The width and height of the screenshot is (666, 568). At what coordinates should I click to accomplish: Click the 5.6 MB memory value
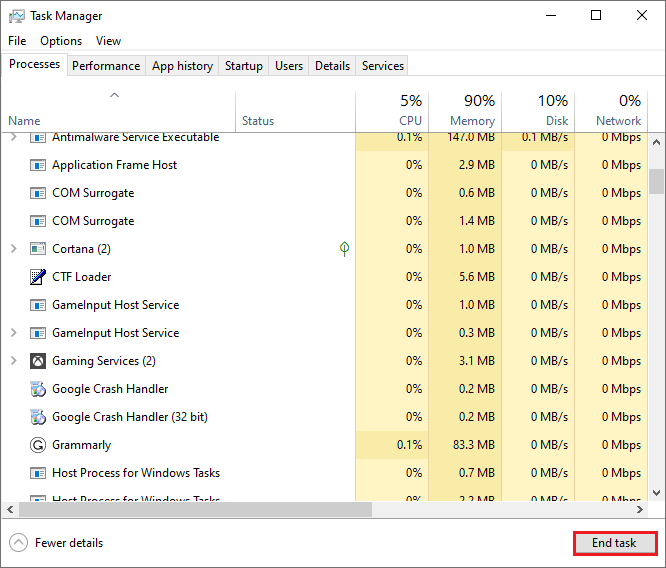click(477, 277)
